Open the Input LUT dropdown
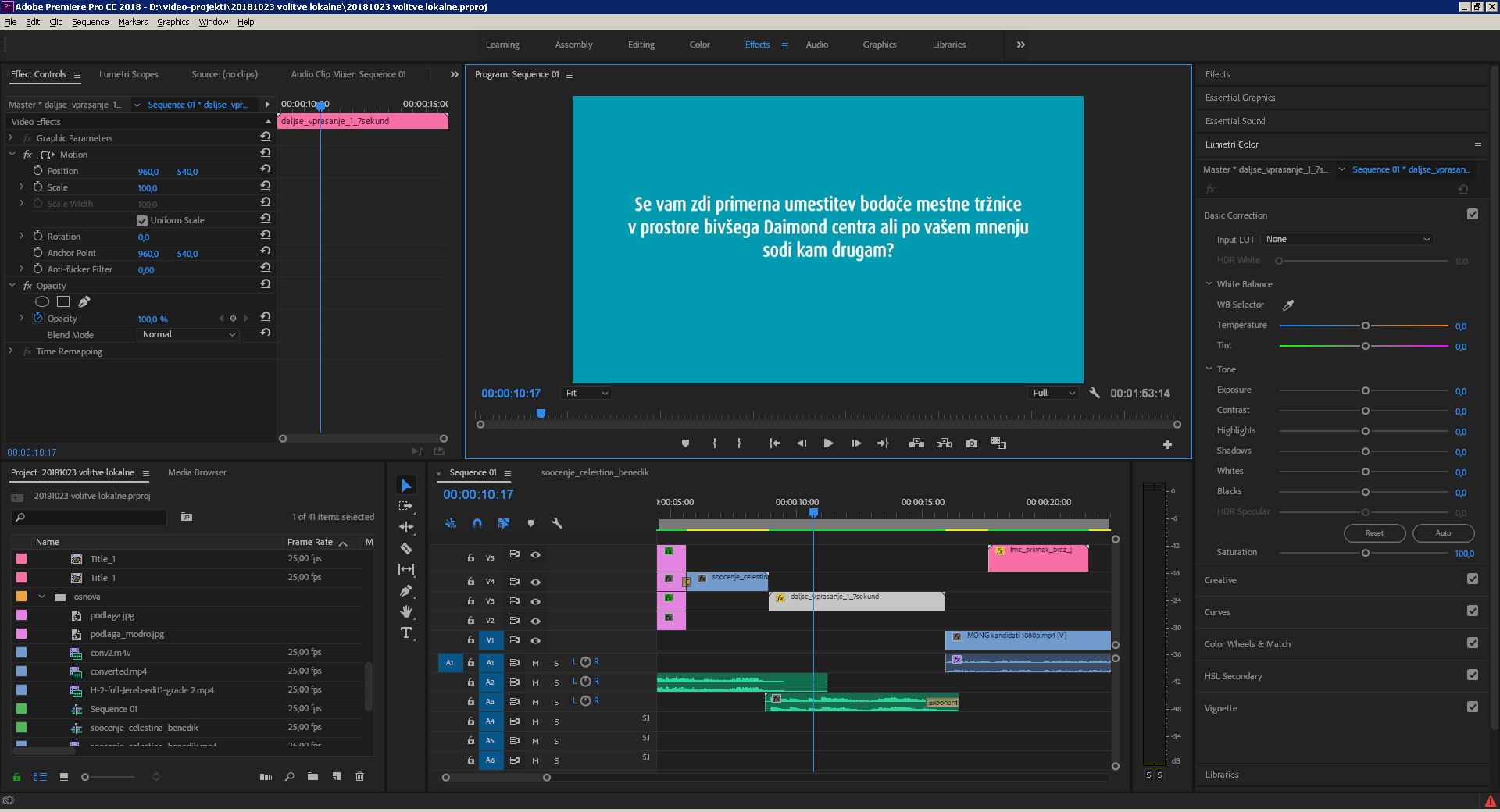1500x812 pixels. tap(1347, 240)
